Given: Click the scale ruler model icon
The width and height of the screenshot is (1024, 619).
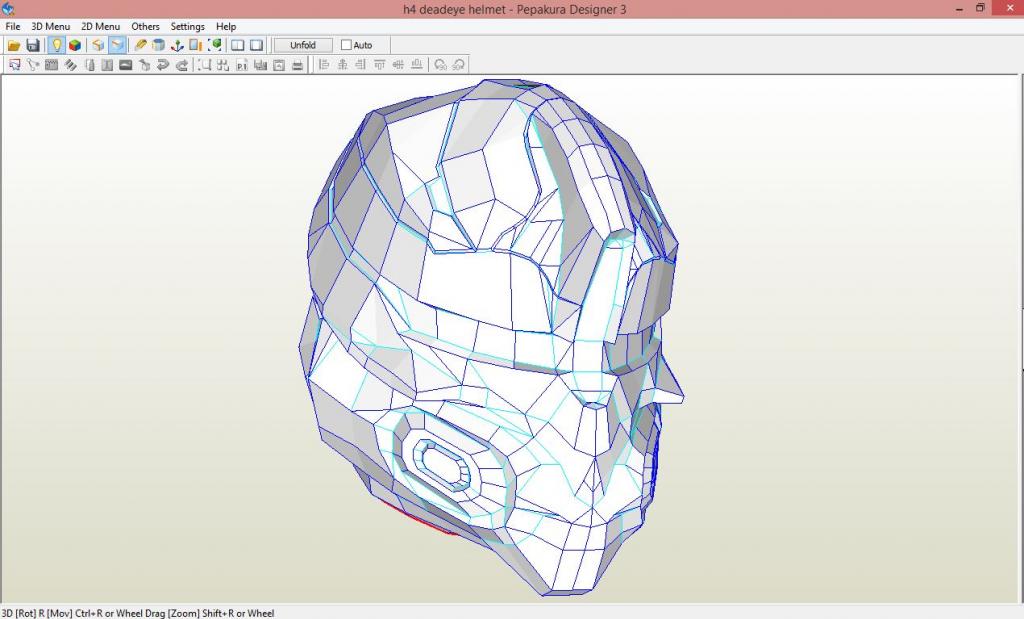Looking at the screenshot, I should coord(195,45).
